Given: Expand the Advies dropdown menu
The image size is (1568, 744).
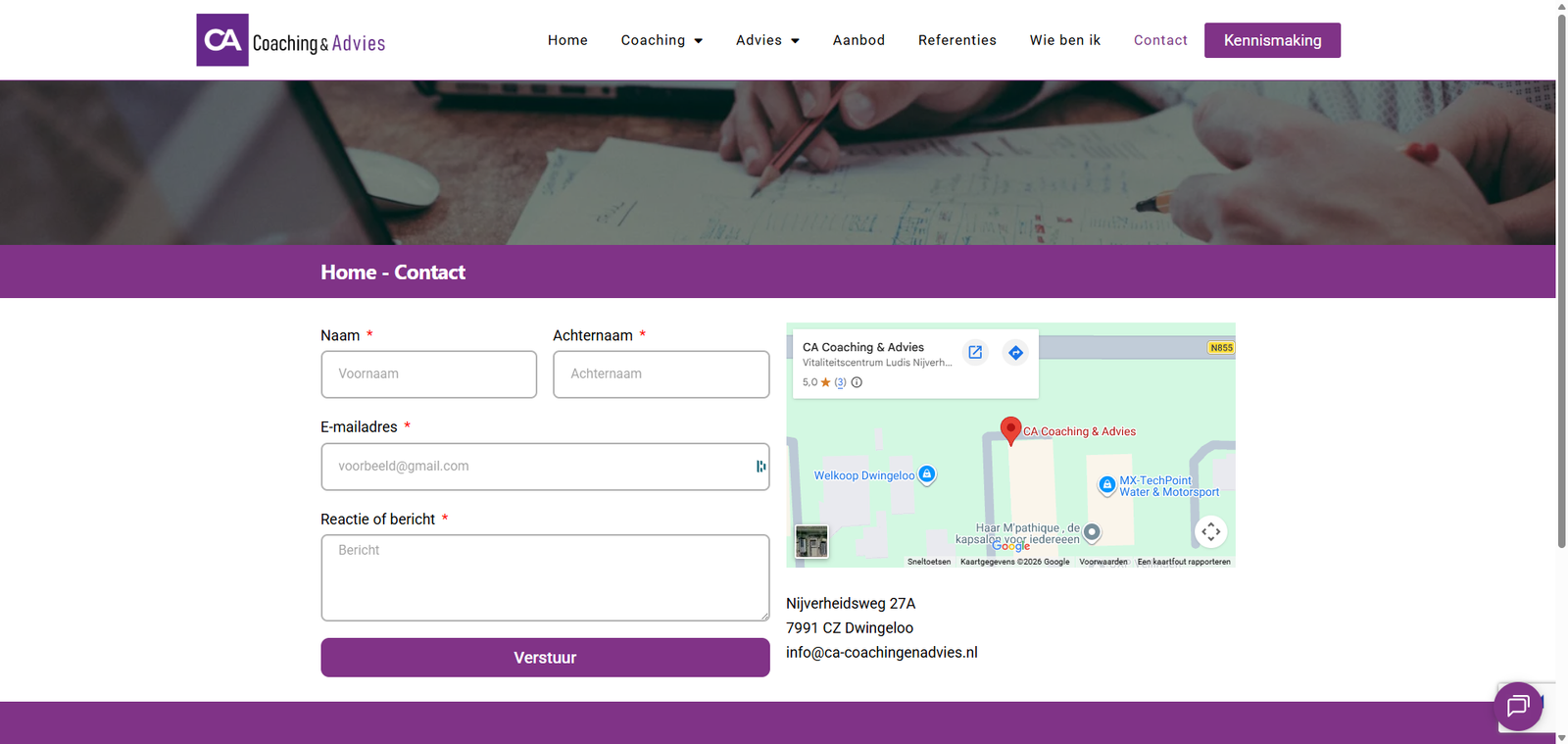Looking at the screenshot, I should [x=767, y=40].
